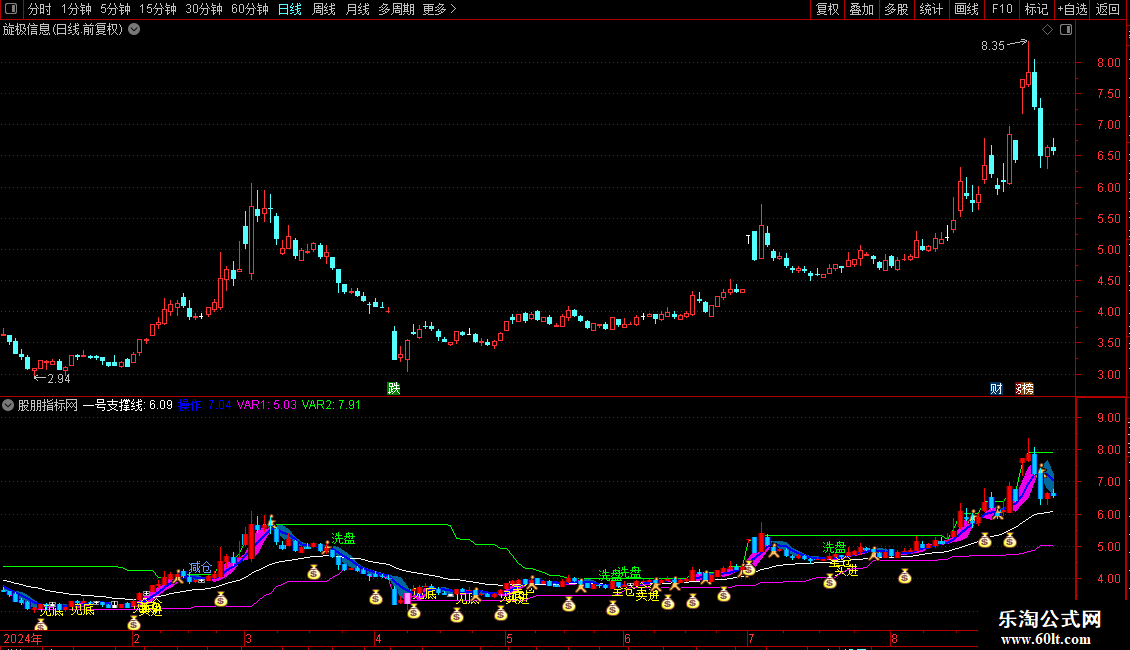Click the 8.35 high price label
The image size is (1130, 650).
pos(992,46)
